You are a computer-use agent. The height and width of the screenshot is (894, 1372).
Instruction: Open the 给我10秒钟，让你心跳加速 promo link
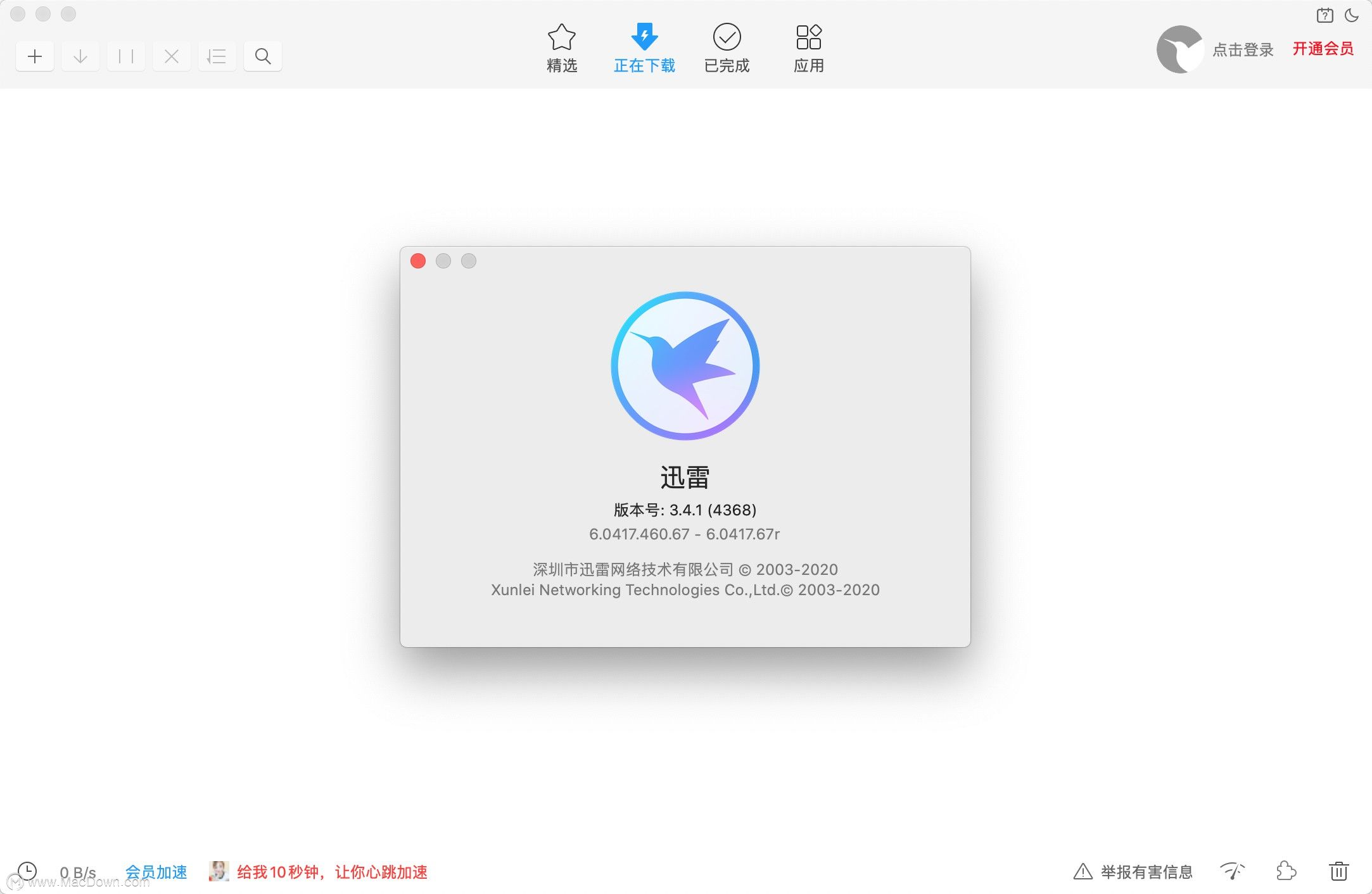pos(332,872)
